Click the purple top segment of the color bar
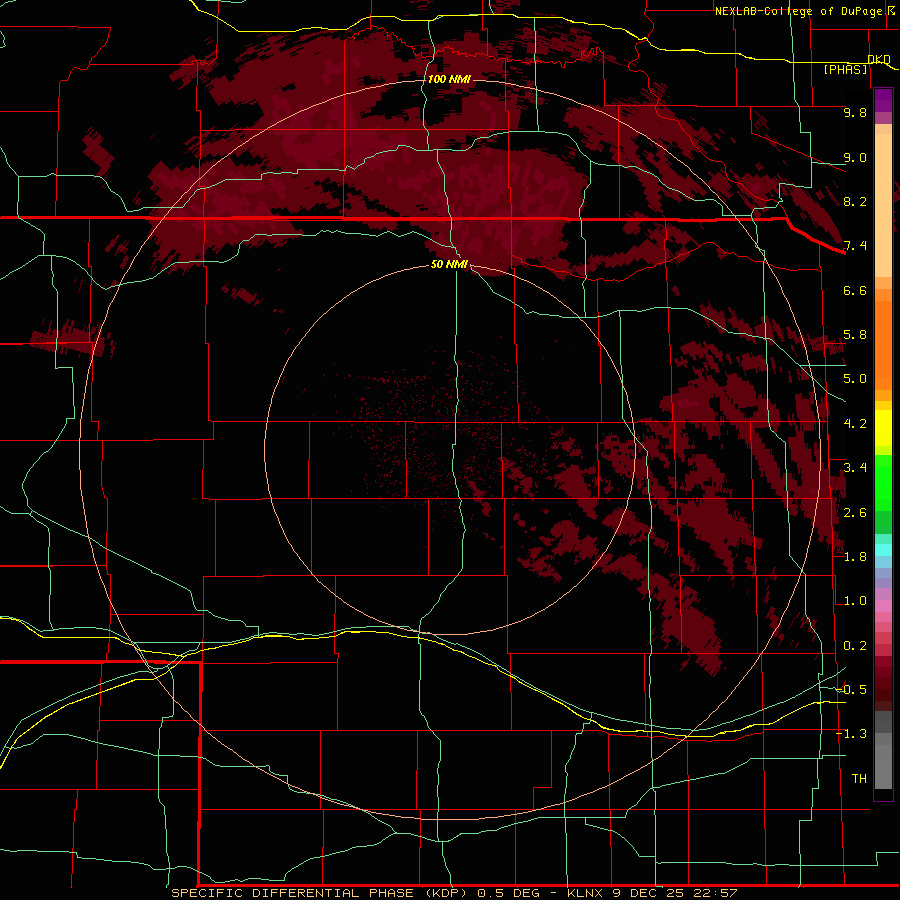Screen dimensions: 900x900 (x=883, y=98)
